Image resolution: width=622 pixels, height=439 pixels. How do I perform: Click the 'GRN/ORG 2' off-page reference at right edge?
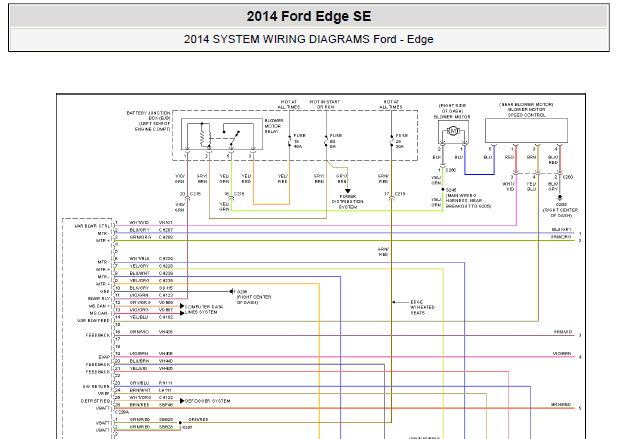coord(566,238)
